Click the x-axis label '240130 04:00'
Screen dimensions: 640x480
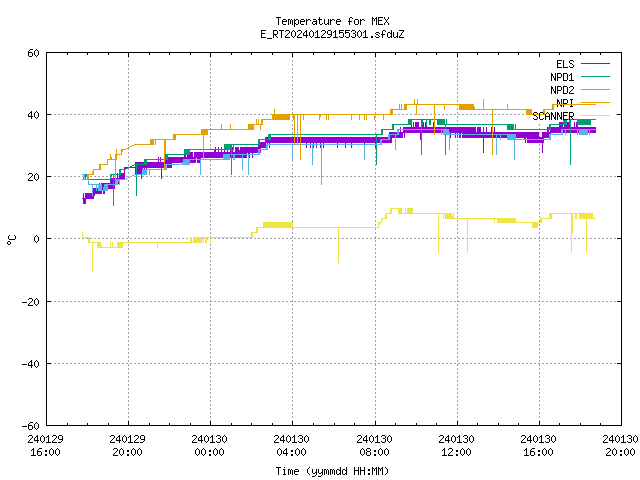[x=291, y=446]
